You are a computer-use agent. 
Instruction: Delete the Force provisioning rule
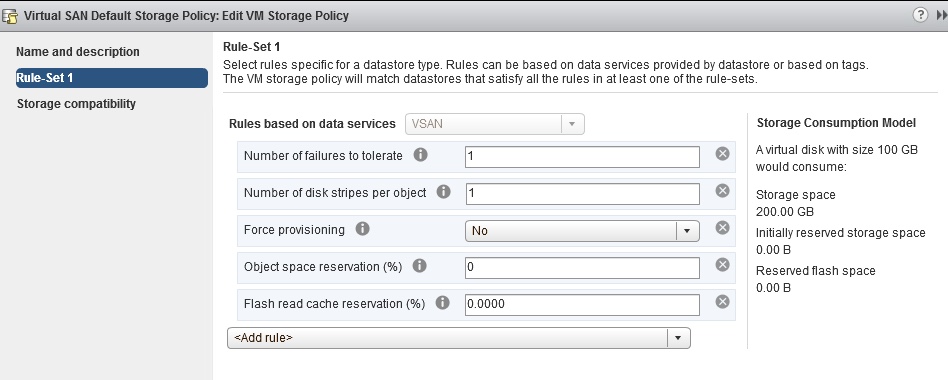click(x=722, y=228)
